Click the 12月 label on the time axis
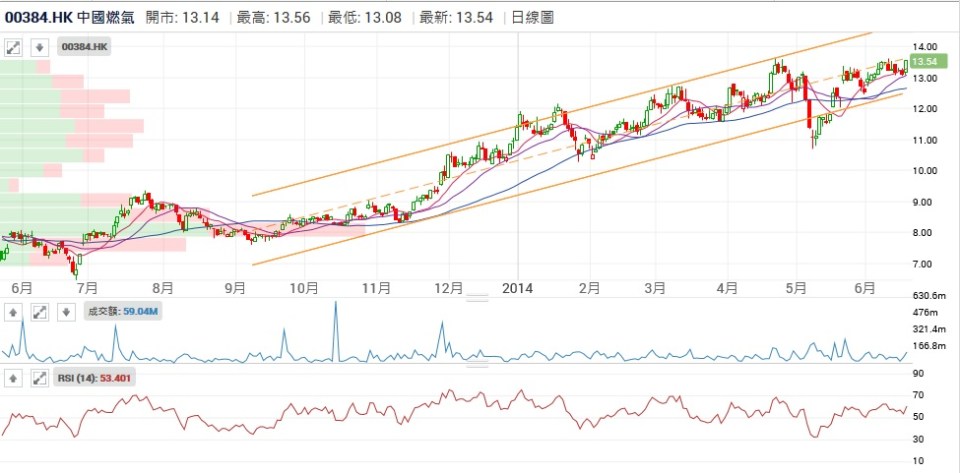 pyautogui.click(x=448, y=288)
